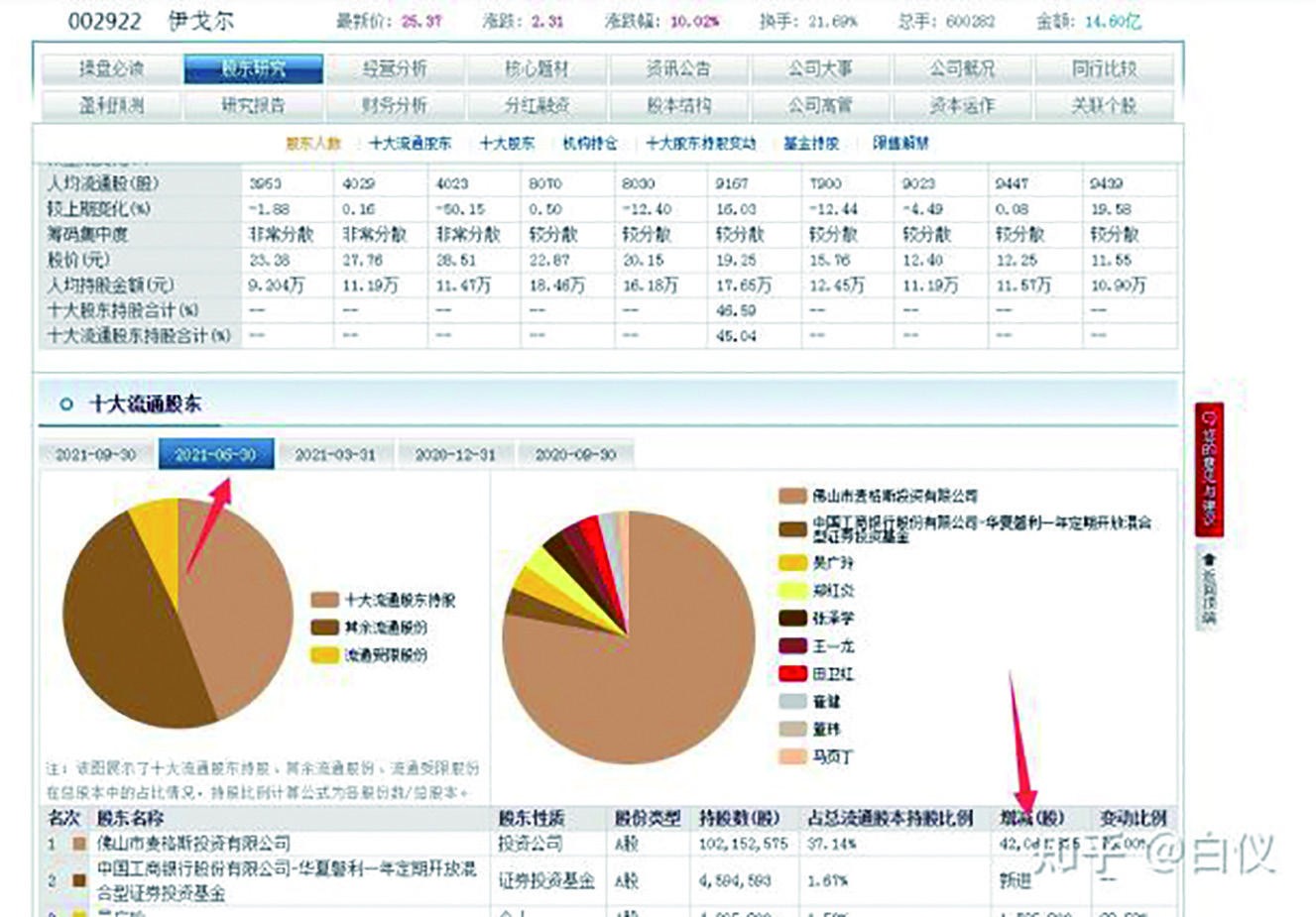This screenshot has width=1316, height=917.
Task: Open the 核心题材 navigation tab
Action: (x=535, y=66)
